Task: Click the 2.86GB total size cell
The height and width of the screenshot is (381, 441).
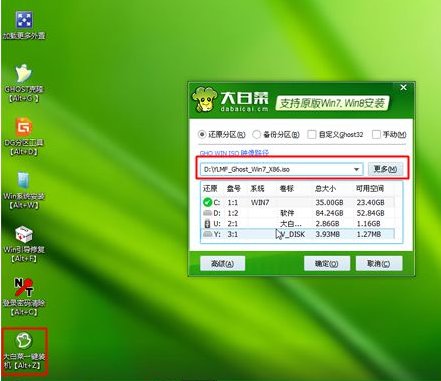Action: pos(327,224)
